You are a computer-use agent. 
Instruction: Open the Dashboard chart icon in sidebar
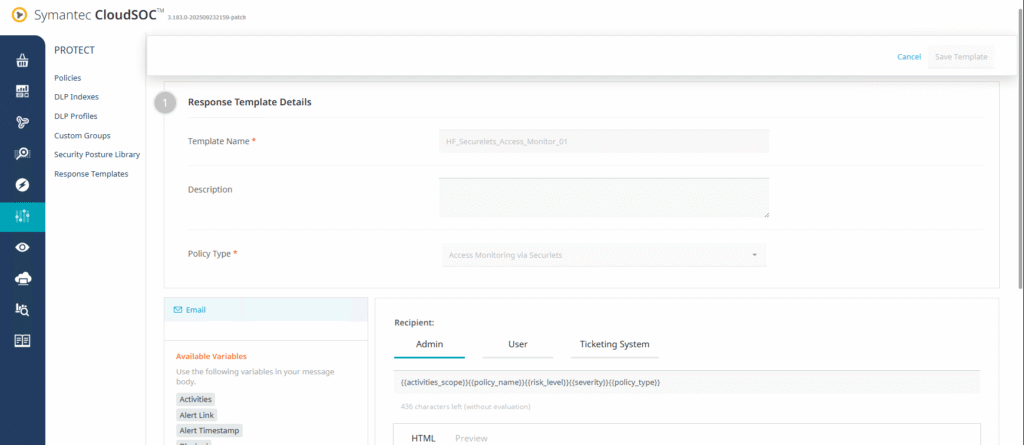point(22,92)
